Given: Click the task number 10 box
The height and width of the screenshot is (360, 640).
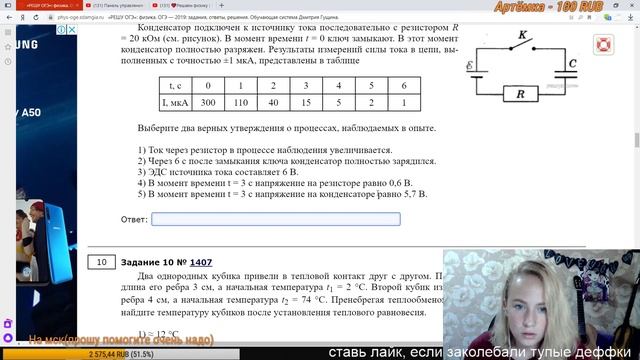Looking at the screenshot, I should coord(102,262).
